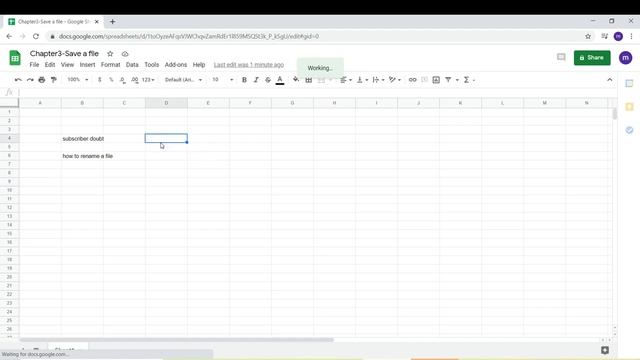
Task: Open fill color picker
Action: click(296, 80)
